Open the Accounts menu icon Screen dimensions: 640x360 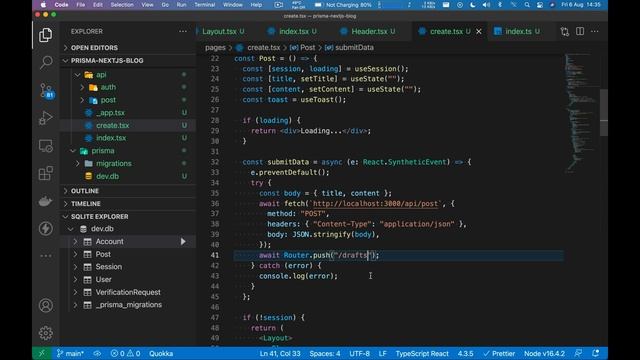click(46, 305)
